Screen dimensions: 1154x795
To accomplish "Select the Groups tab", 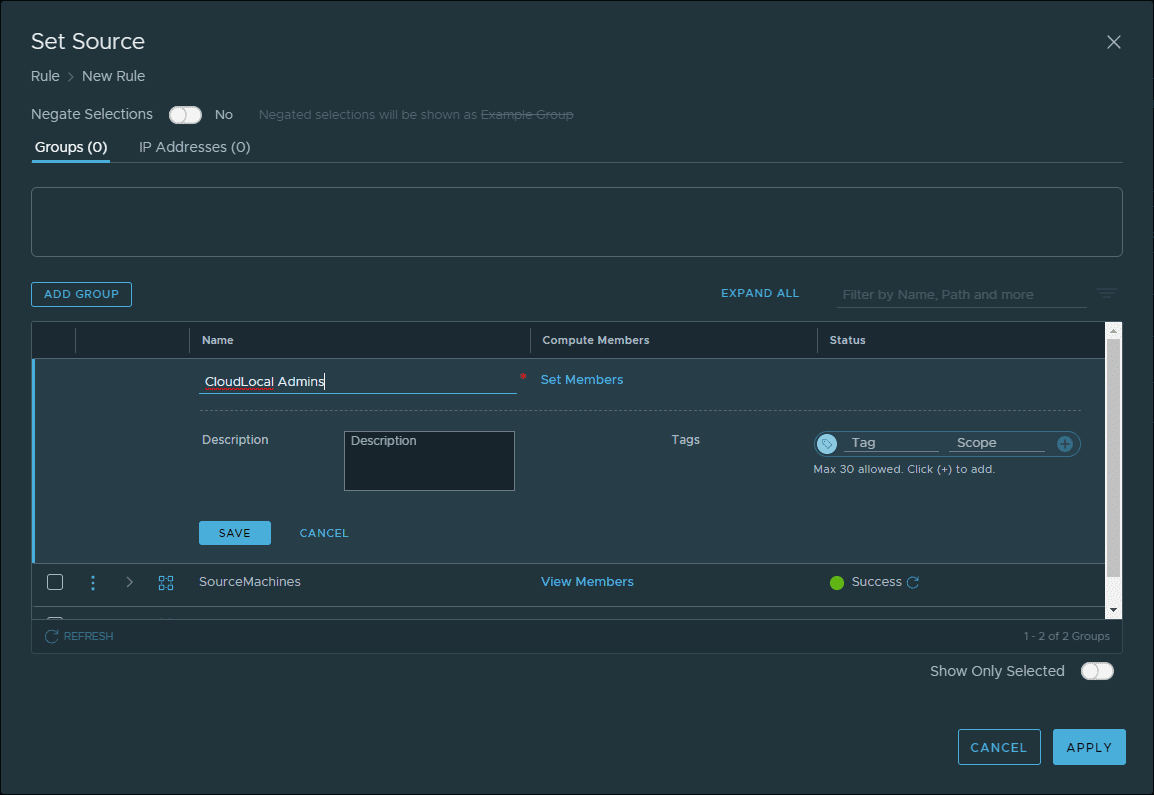I will coord(70,147).
